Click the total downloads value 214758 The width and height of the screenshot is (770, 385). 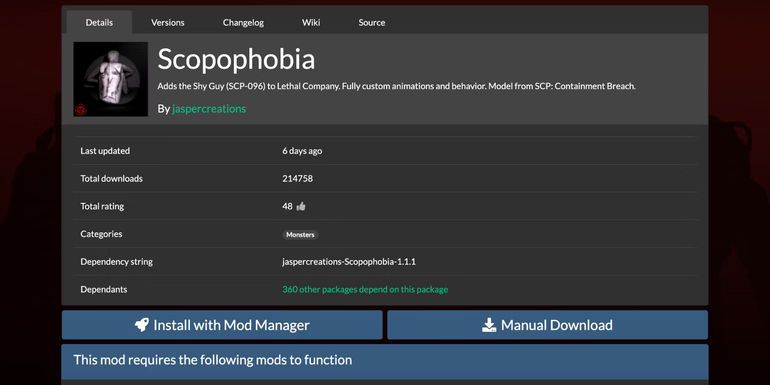click(x=297, y=179)
